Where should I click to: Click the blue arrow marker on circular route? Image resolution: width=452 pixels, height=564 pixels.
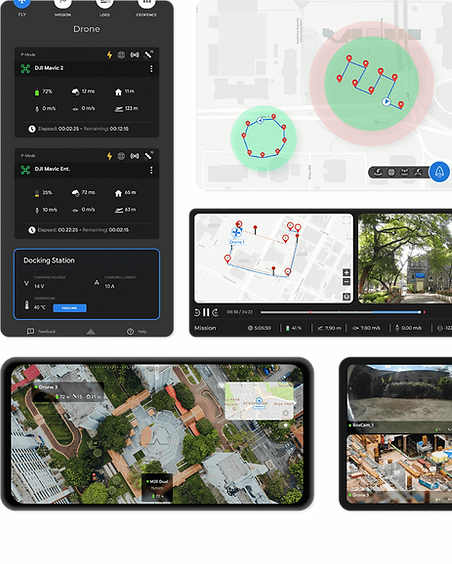pos(260,120)
